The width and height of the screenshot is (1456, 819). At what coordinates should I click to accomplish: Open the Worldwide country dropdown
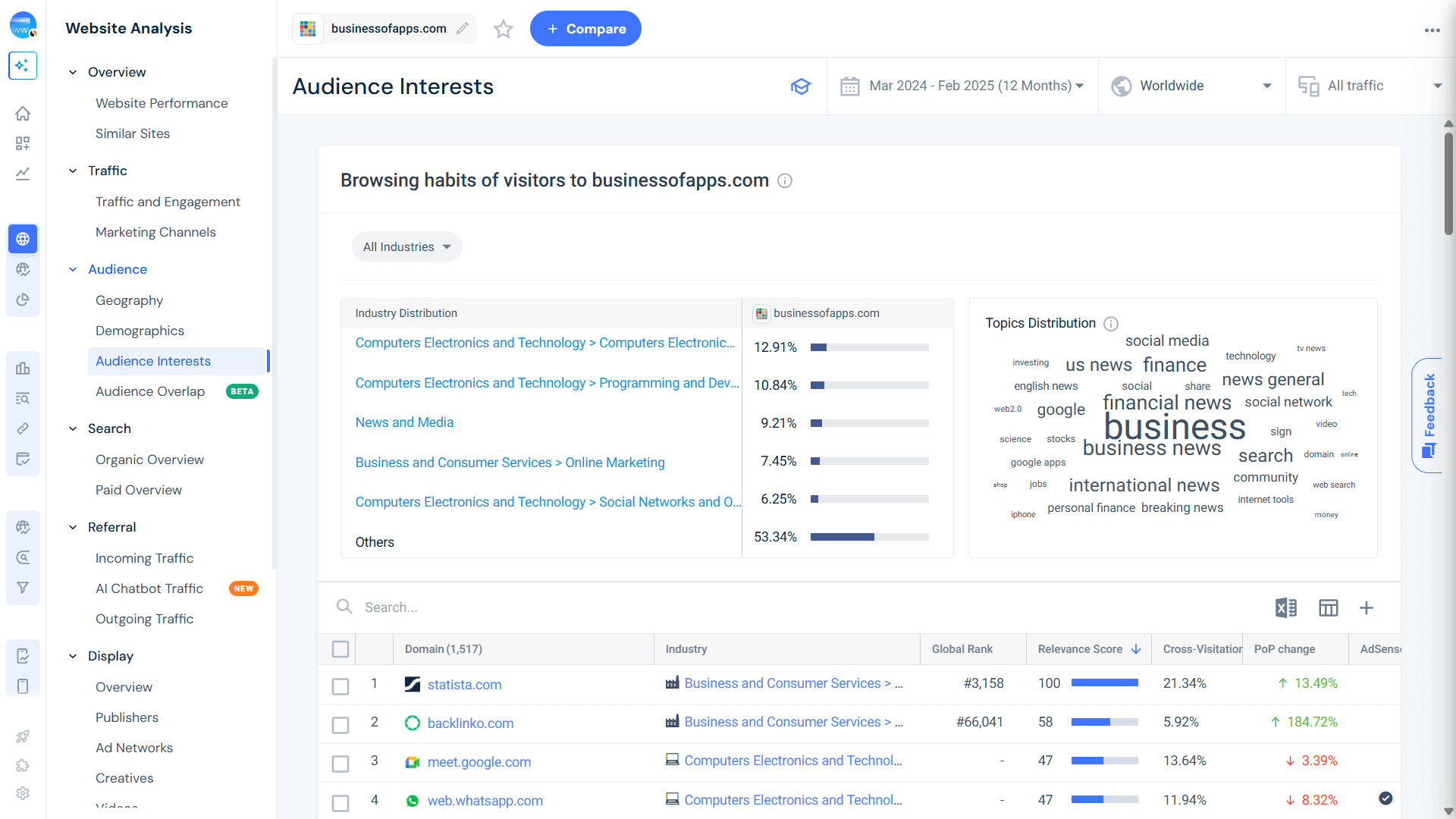1192,86
